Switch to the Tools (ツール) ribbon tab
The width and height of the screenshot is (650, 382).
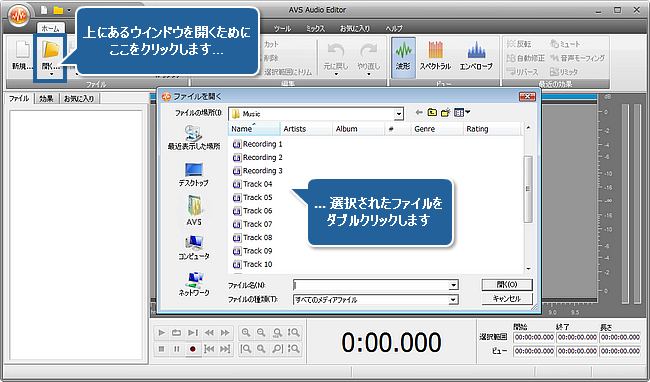(282, 29)
